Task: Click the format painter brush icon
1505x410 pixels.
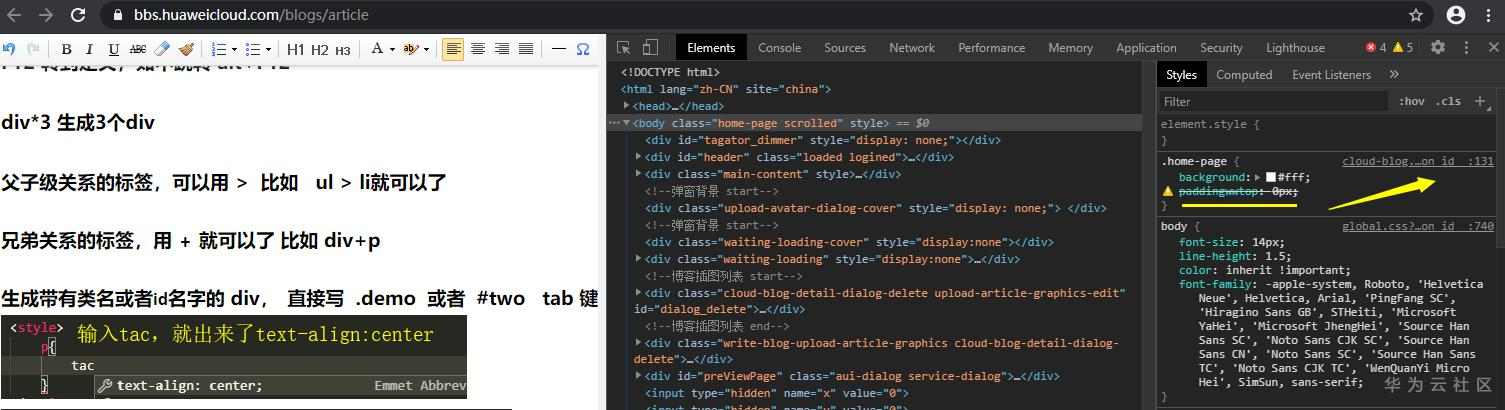Action: (x=186, y=49)
